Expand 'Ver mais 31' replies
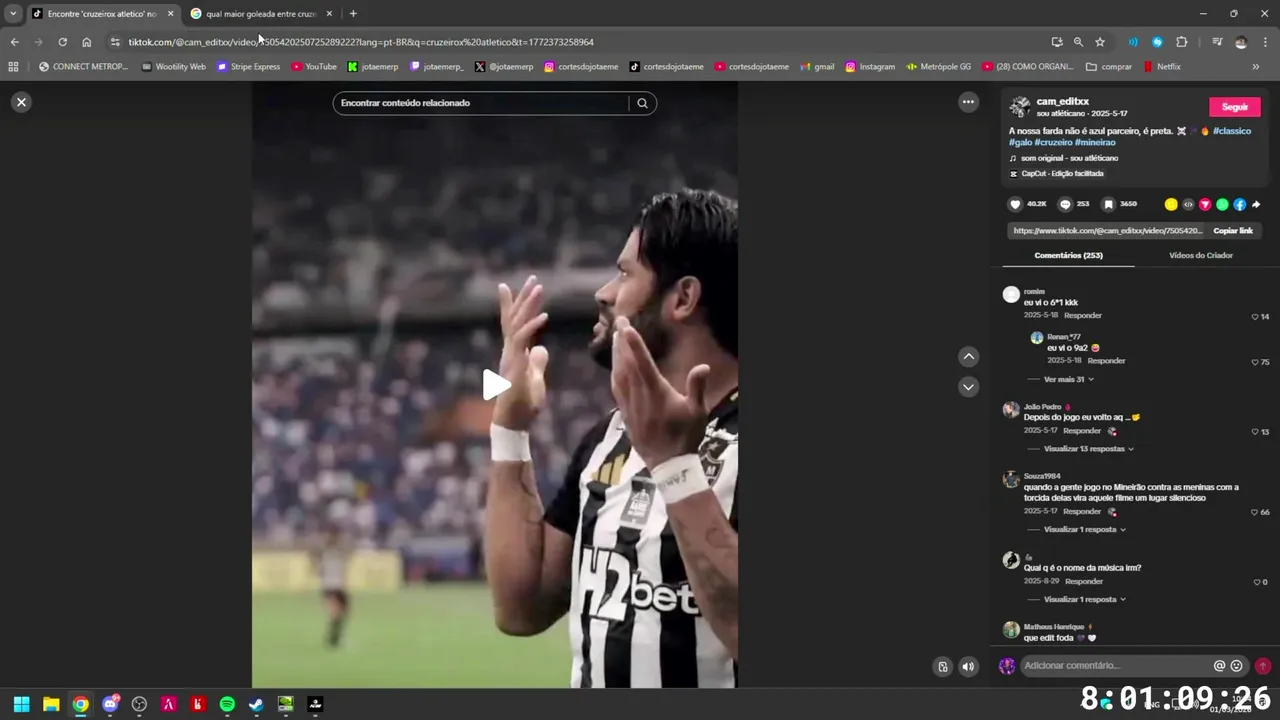The height and width of the screenshot is (720, 1280). tap(1069, 380)
